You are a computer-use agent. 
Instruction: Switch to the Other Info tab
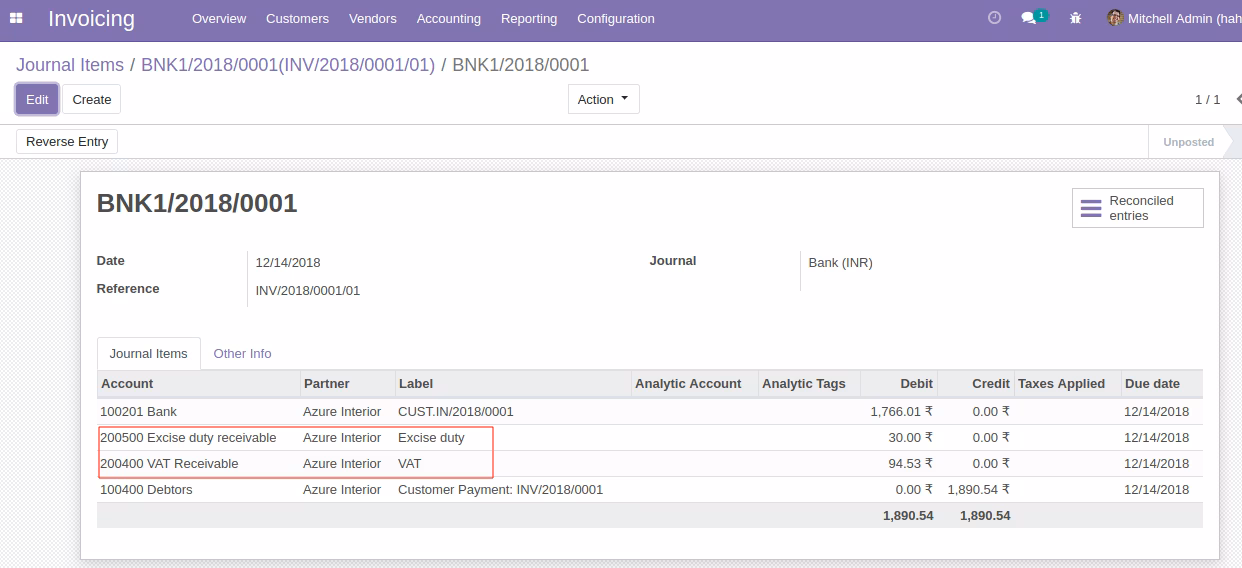click(242, 354)
